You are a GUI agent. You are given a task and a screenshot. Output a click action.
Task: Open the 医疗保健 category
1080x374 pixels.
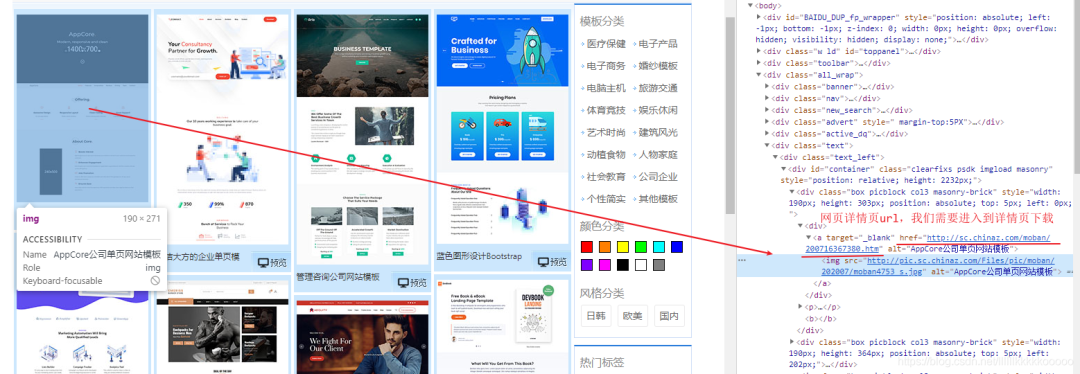[x=606, y=43]
